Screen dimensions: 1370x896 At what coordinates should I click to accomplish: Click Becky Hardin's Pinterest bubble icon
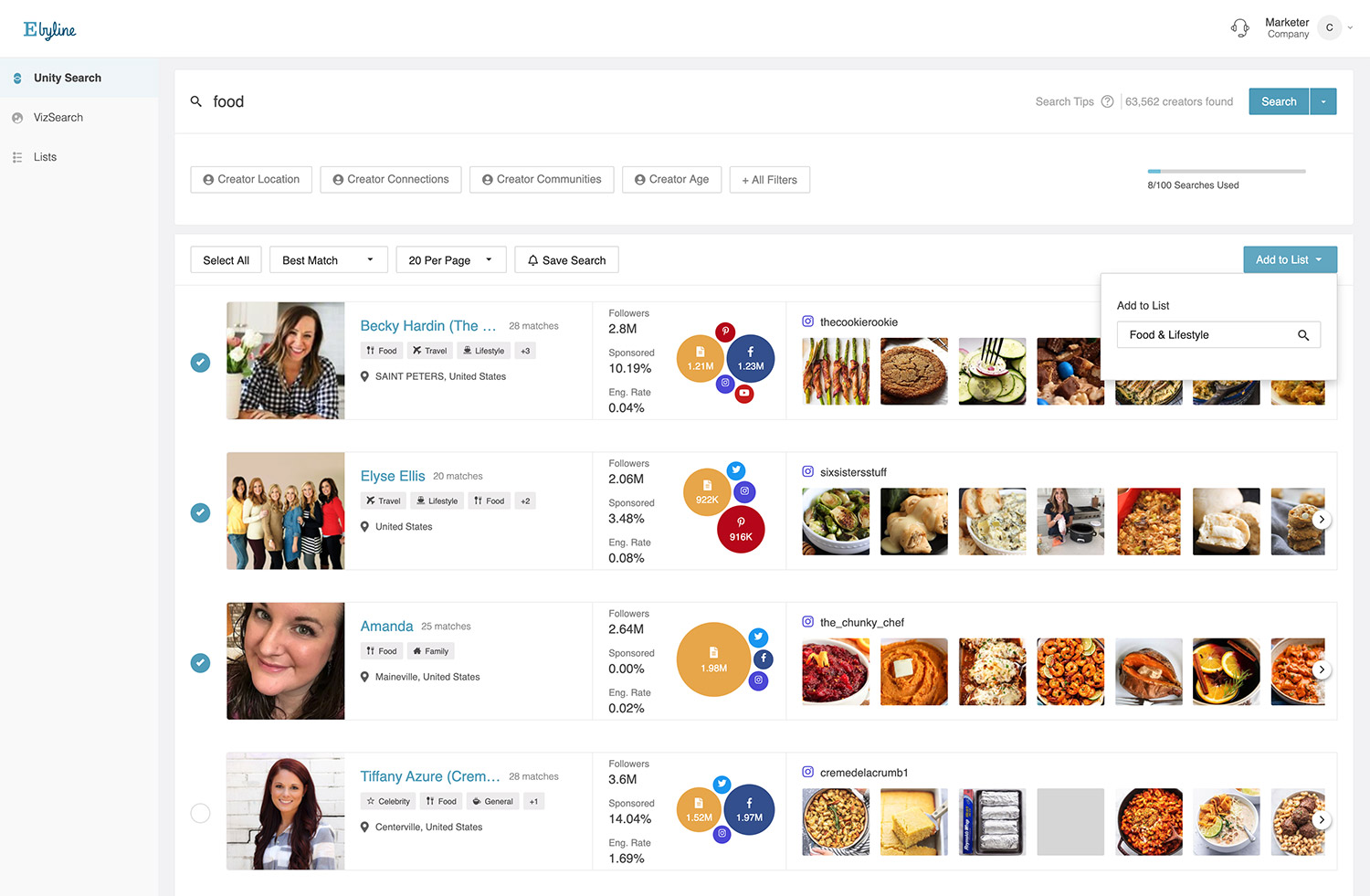pyautogui.click(x=725, y=332)
